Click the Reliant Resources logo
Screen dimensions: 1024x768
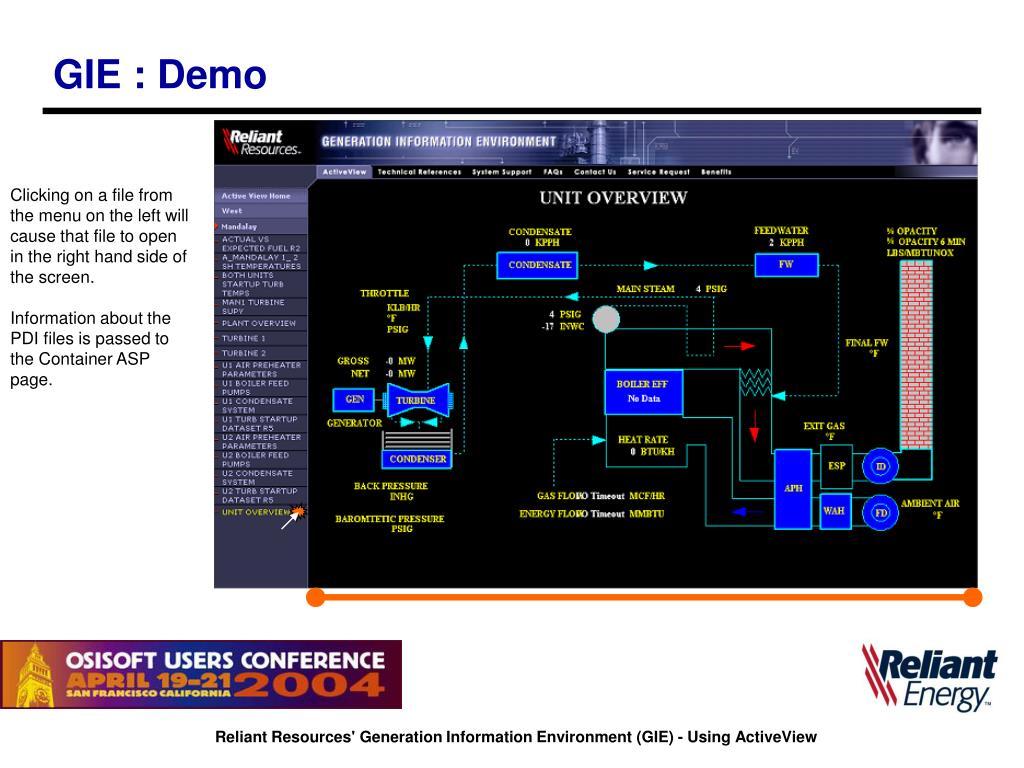261,142
